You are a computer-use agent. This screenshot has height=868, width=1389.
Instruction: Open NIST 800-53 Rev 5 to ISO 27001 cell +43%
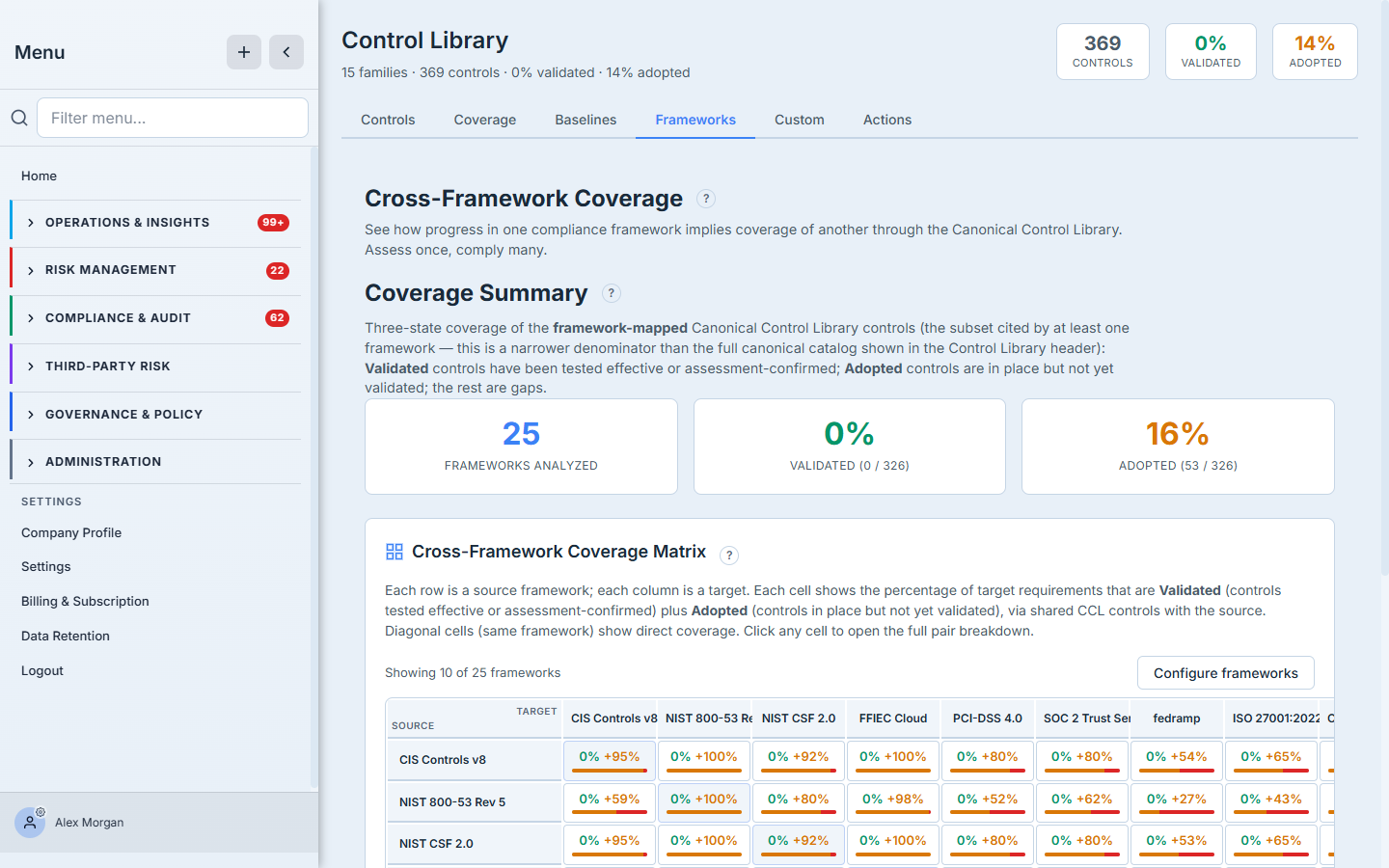point(1271,802)
